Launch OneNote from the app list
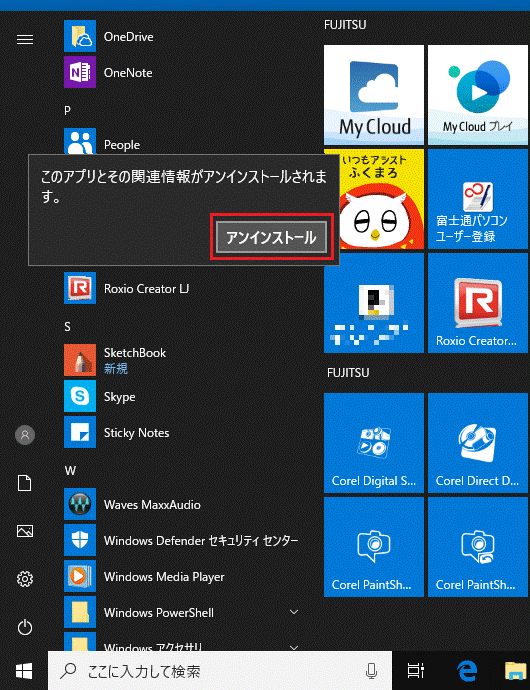 tap(80, 72)
